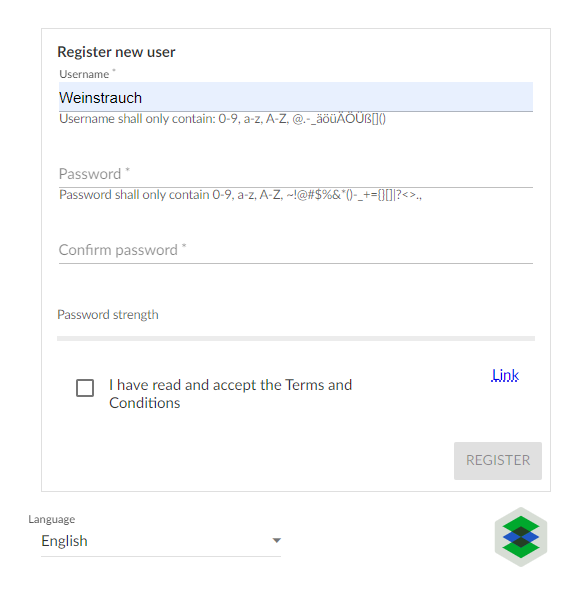The height and width of the screenshot is (592, 573).
Task: Click the 'I have read and accept' label
Action: (x=230, y=394)
